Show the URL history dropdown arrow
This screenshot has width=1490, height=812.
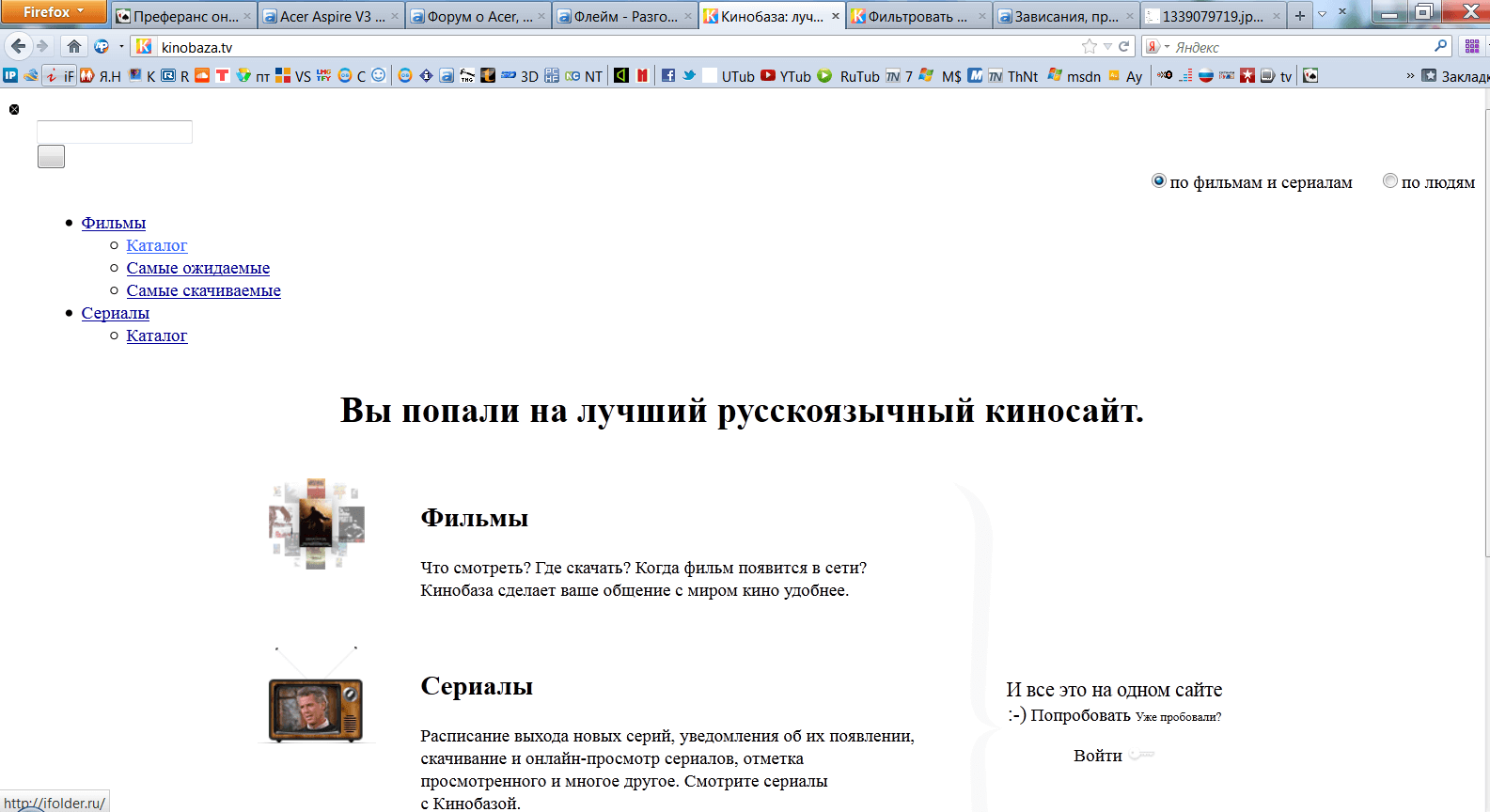tap(1107, 46)
